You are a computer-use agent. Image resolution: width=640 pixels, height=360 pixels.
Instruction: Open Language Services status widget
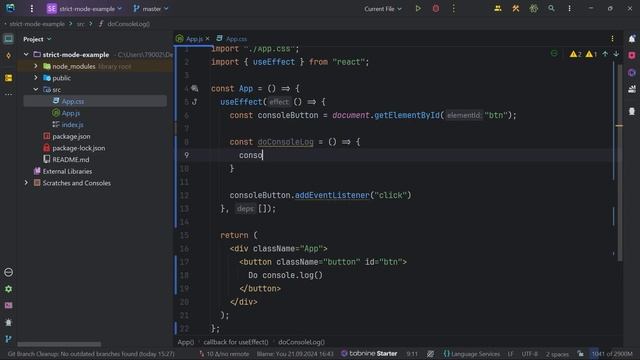point(471,354)
